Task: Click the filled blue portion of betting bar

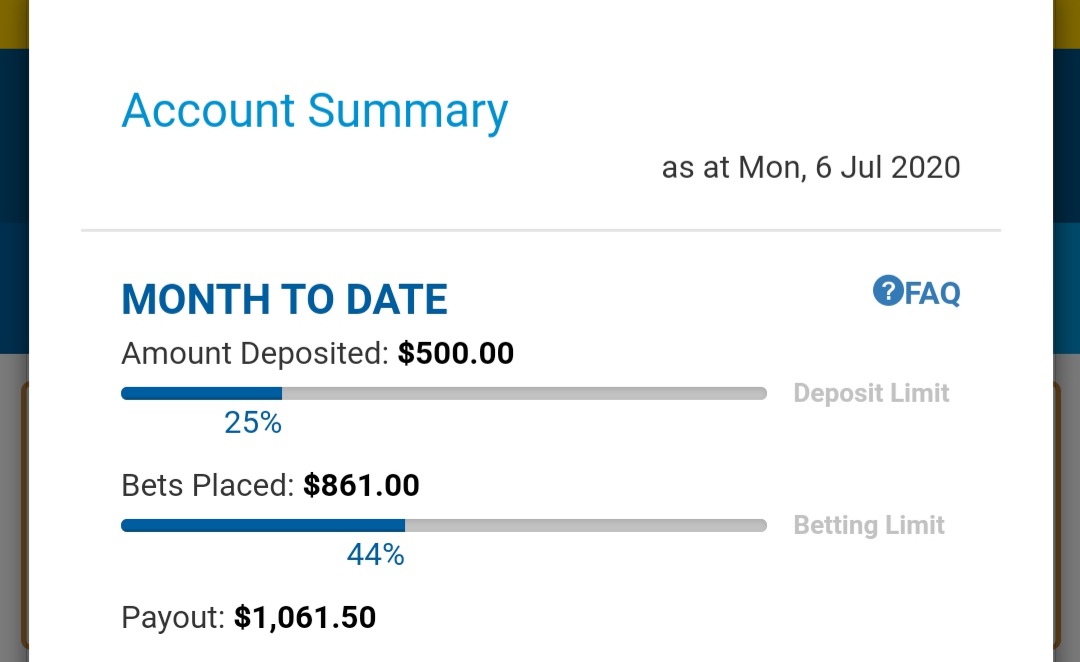Action: (x=263, y=526)
